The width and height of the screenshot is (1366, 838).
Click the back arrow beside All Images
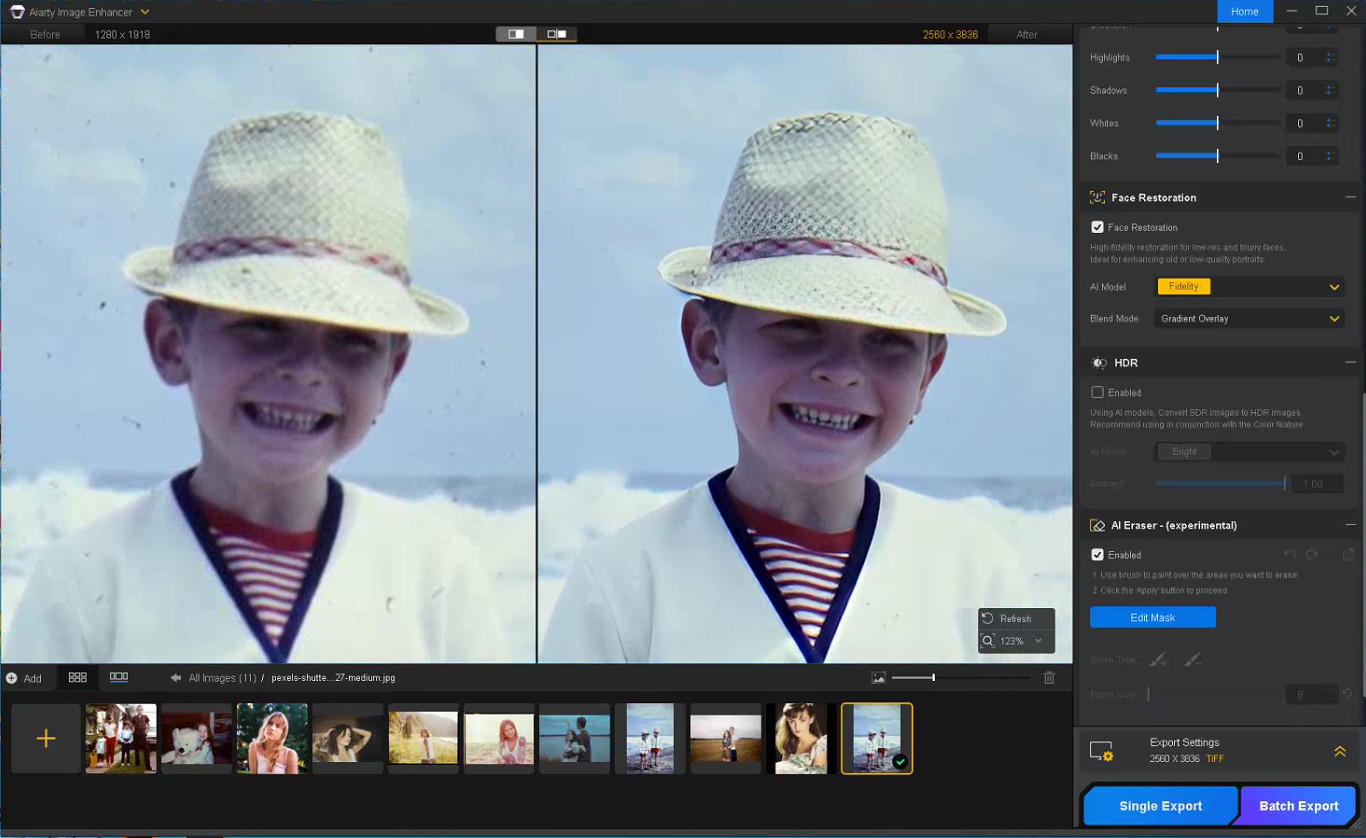click(176, 677)
